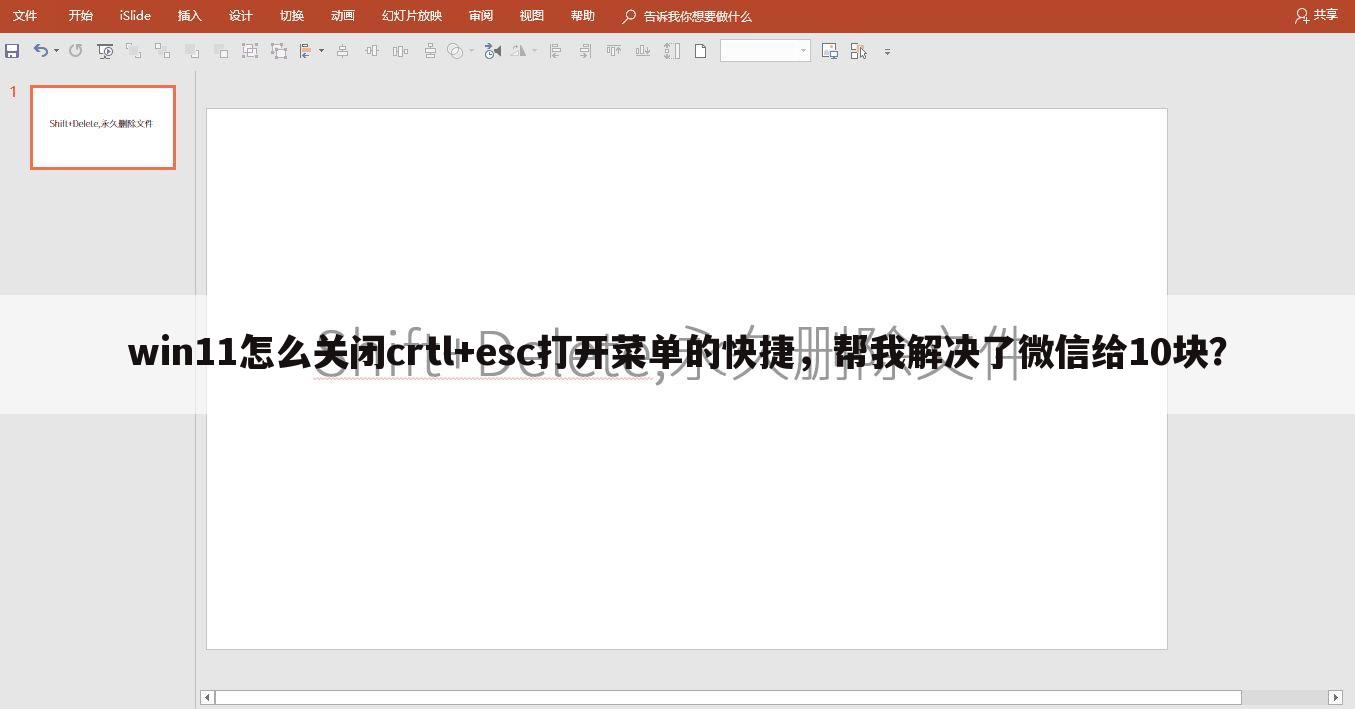Screen dimensions: 1355x709
Task: Click the Ungroup objects icon
Action: point(279,50)
